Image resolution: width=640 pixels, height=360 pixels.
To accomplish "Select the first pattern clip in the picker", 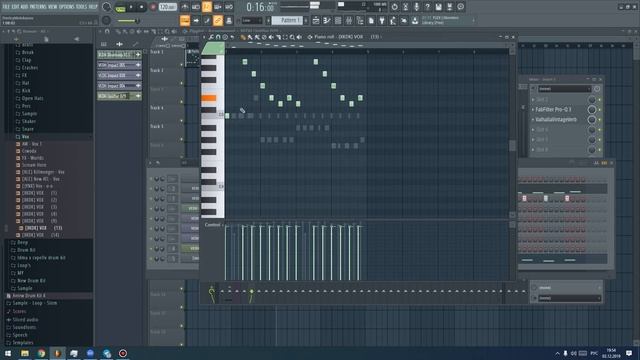I will [119, 55].
